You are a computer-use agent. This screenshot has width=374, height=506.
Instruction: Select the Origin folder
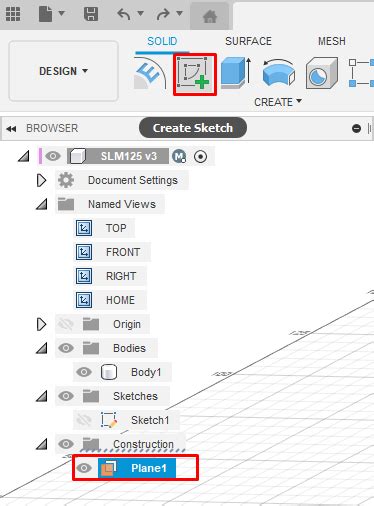pos(127,324)
